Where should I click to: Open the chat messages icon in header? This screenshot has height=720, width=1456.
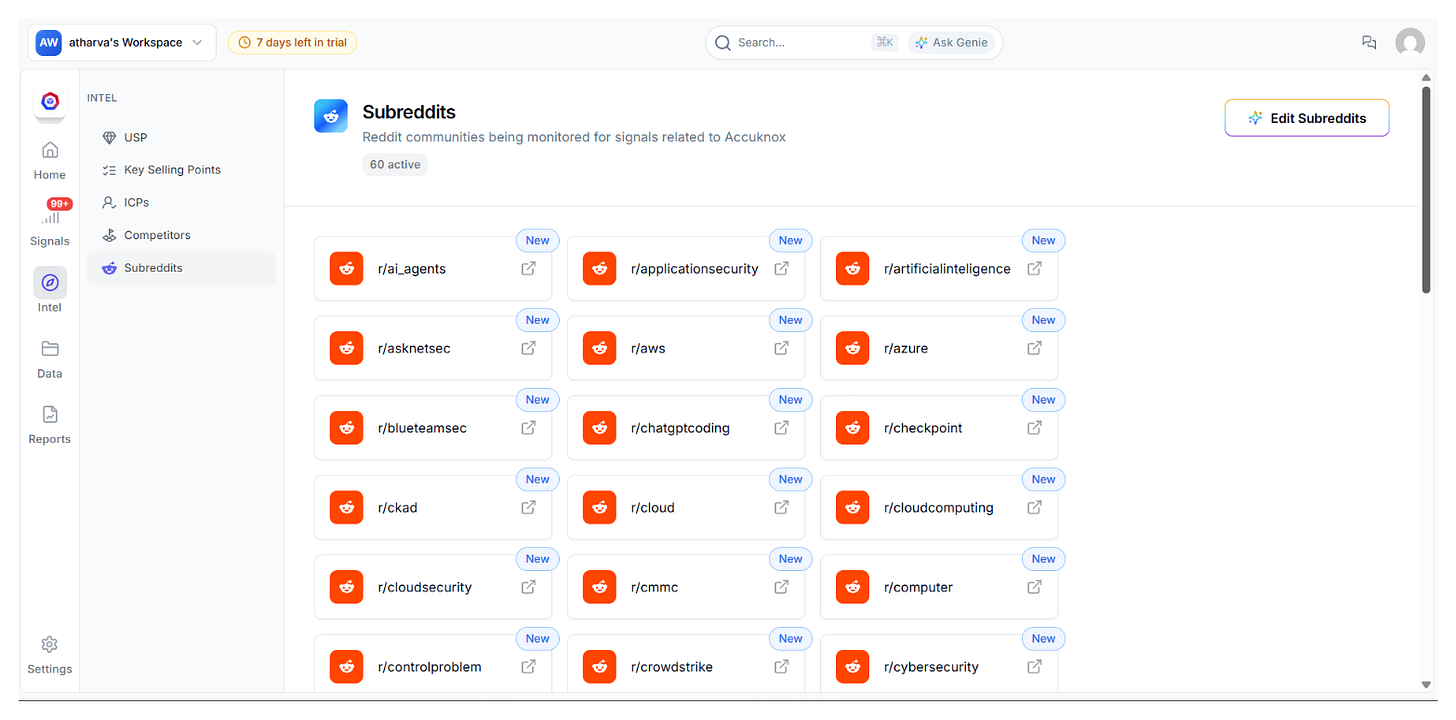pos(1369,42)
